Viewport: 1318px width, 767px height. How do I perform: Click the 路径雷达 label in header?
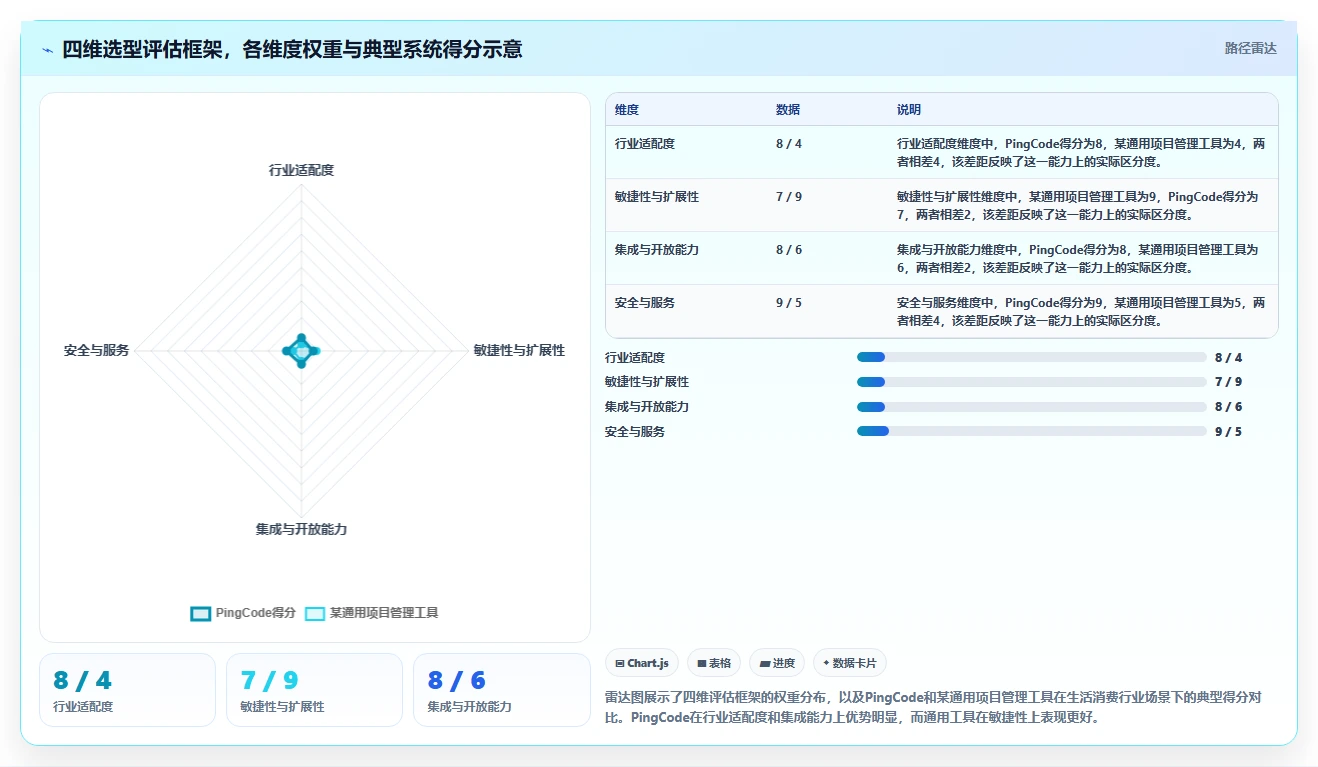1250,48
